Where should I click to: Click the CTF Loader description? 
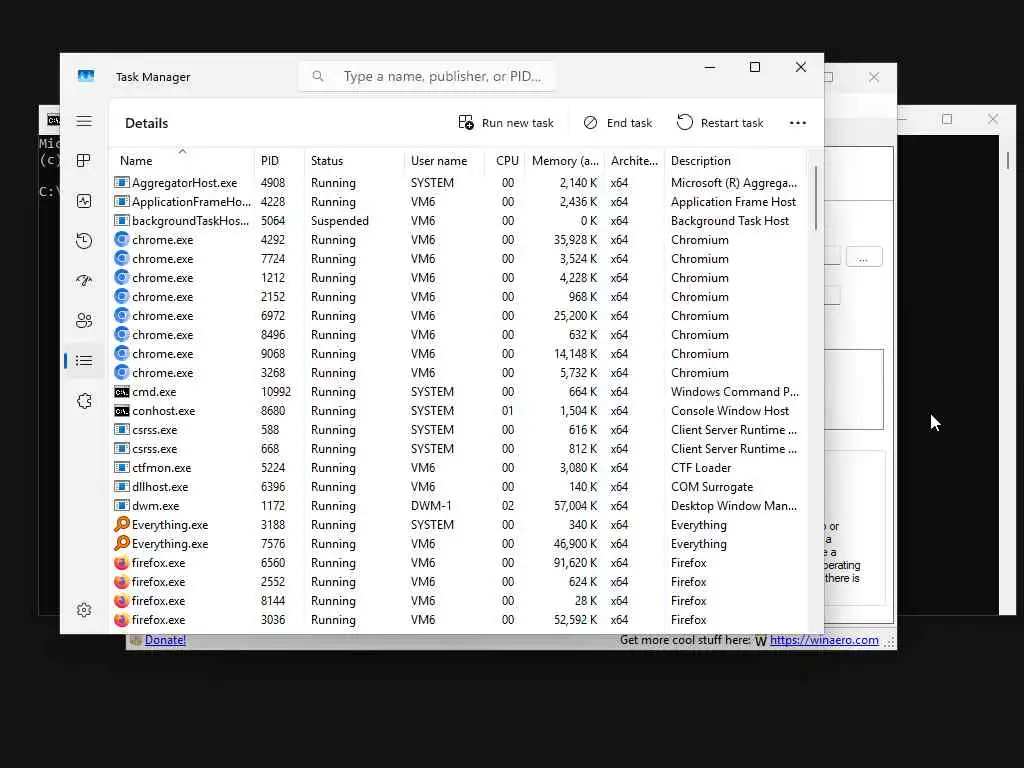pos(701,468)
